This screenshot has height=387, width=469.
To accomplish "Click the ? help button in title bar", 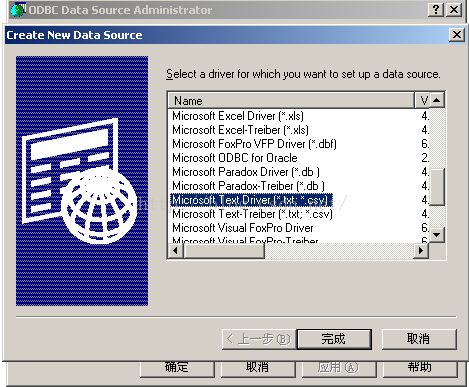I will coord(436,9).
